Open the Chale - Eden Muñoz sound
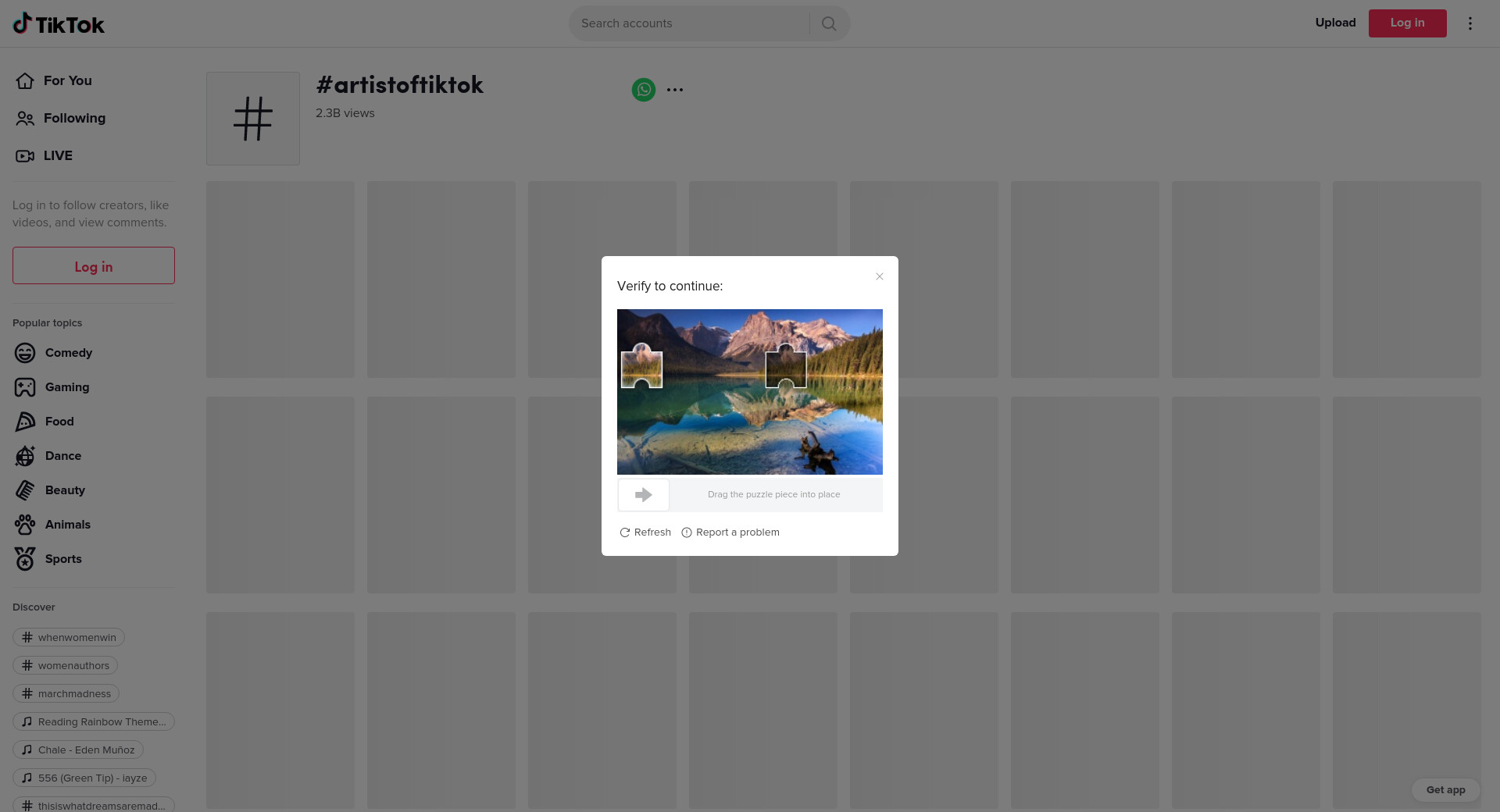 [78, 750]
